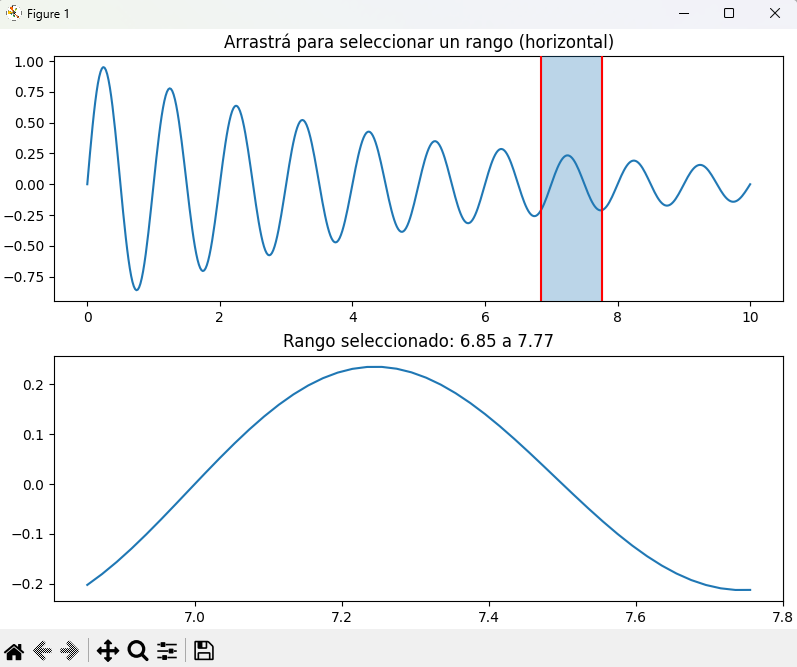Click the Home reset view icon
Image resolution: width=797 pixels, height=667 pixels.
coord(14,651)
